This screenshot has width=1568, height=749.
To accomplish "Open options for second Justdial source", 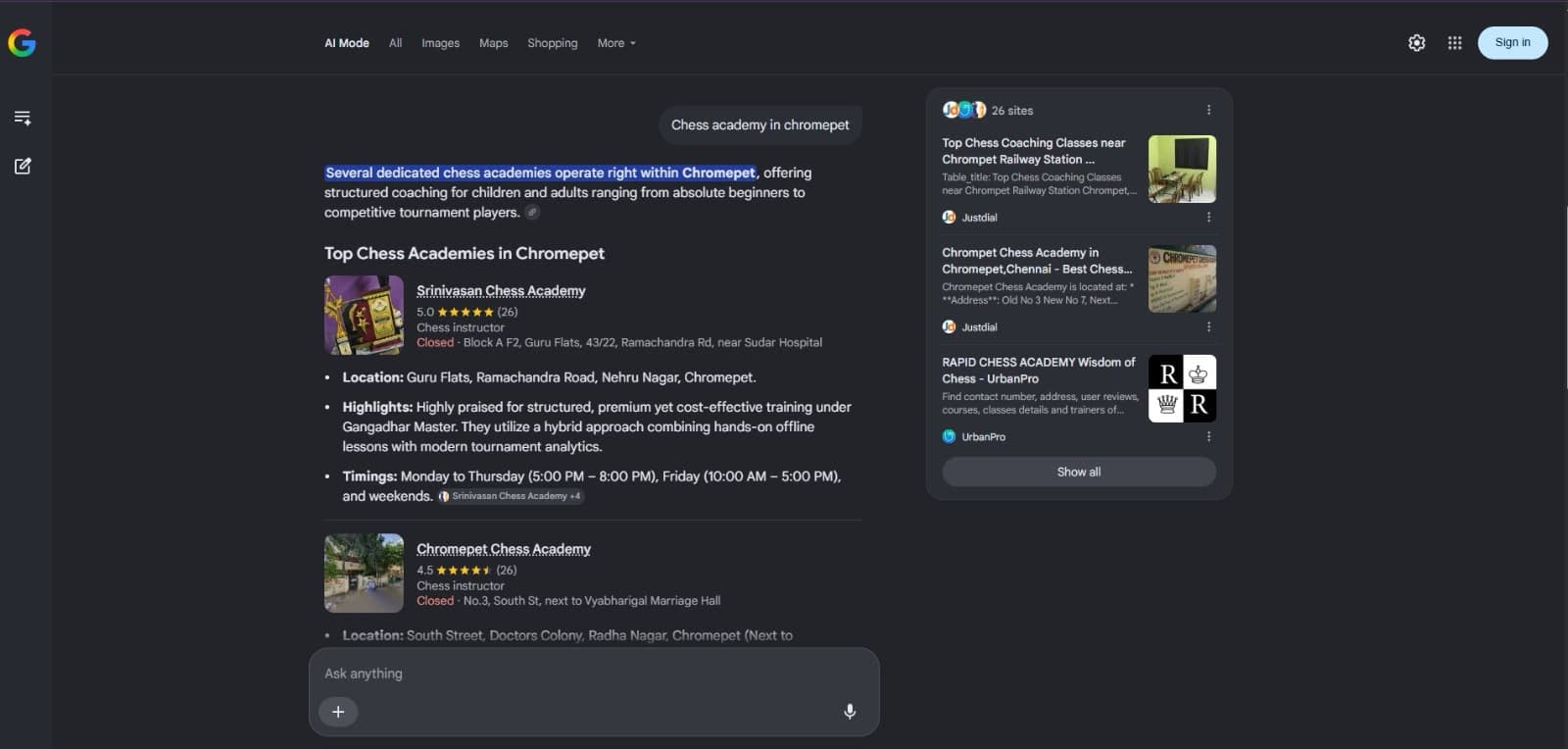I will 1208,327.
